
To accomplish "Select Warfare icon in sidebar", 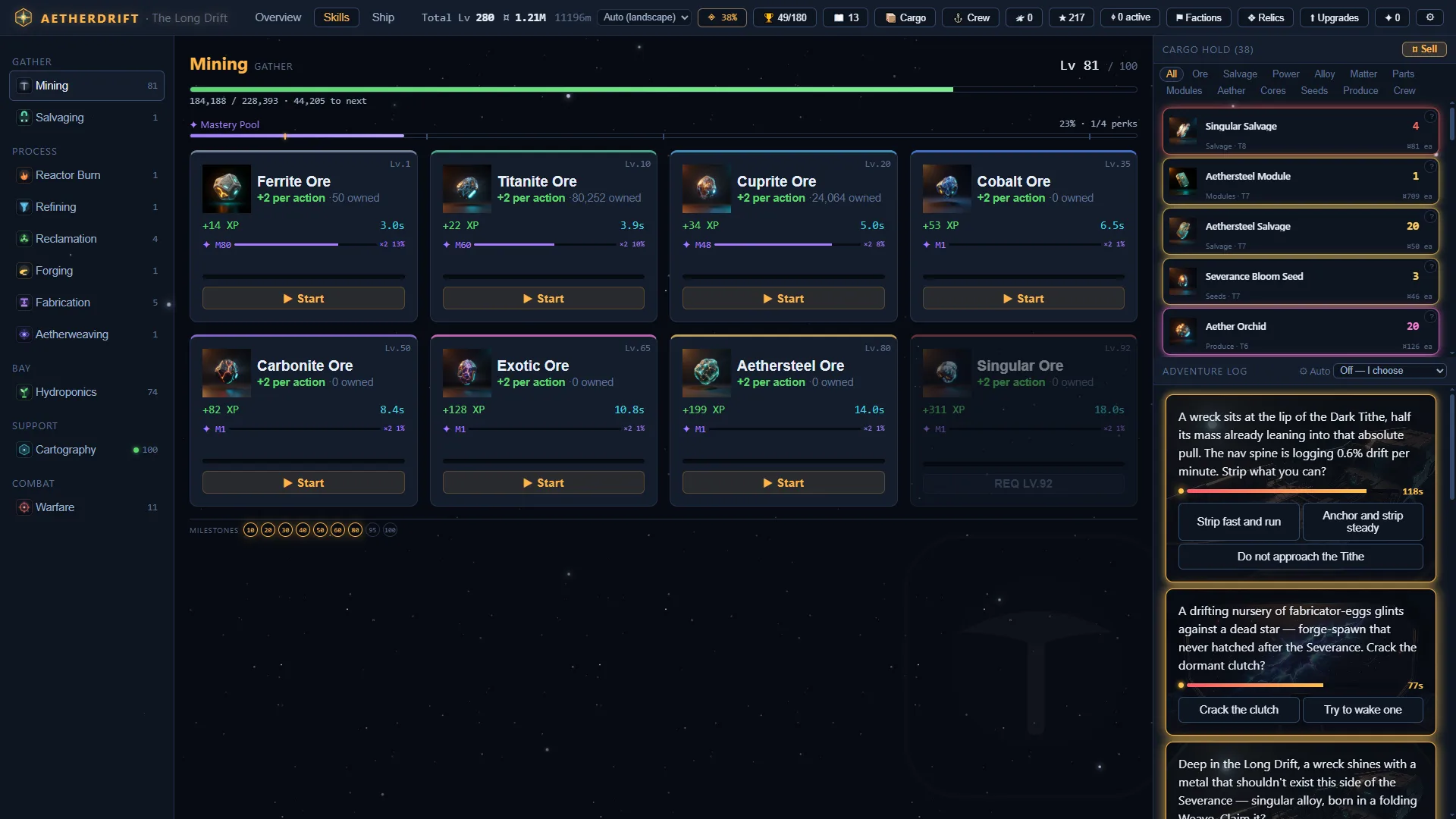I will [24, 507].
